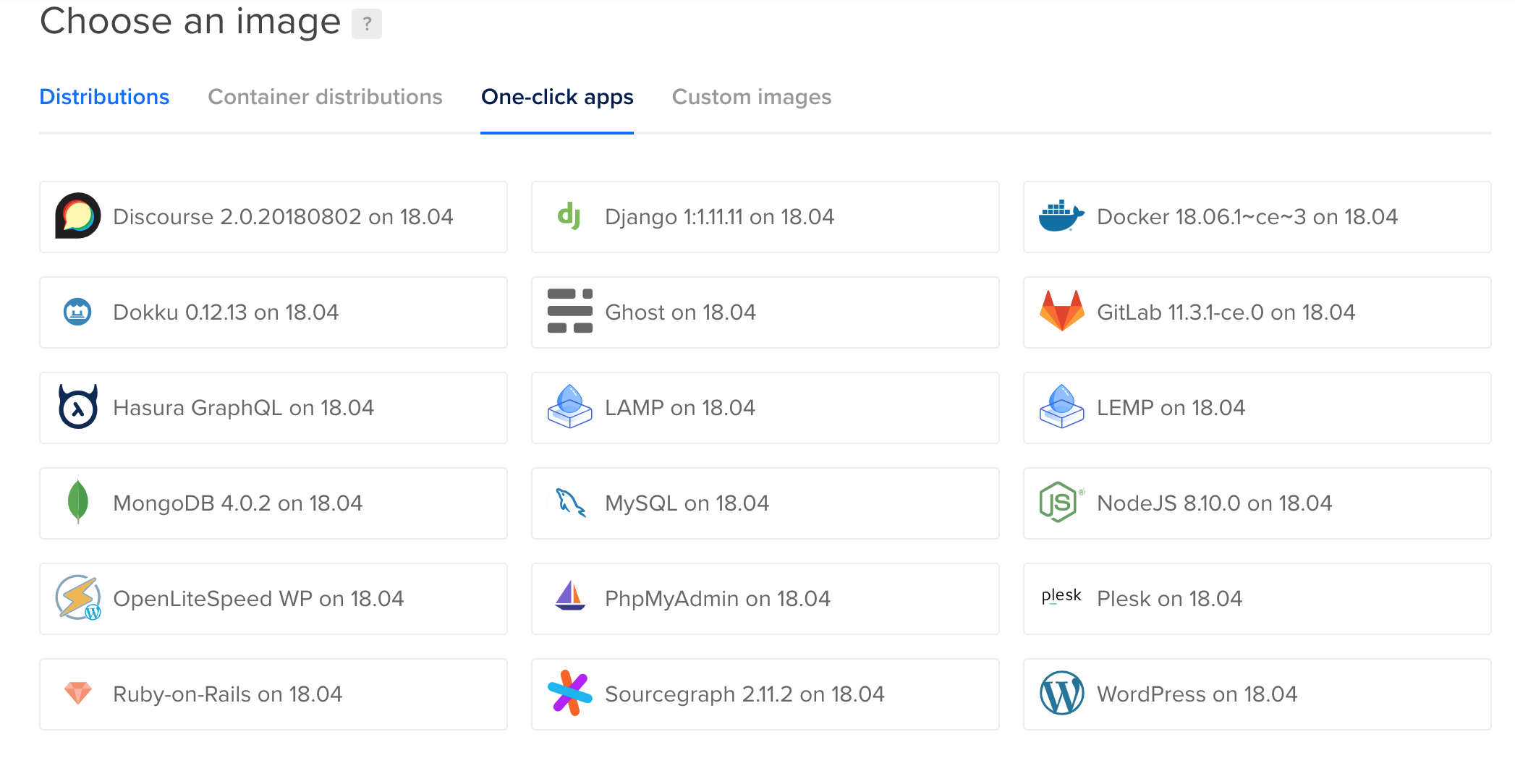Click the Hasura horned lambda logo

point(78,406)
